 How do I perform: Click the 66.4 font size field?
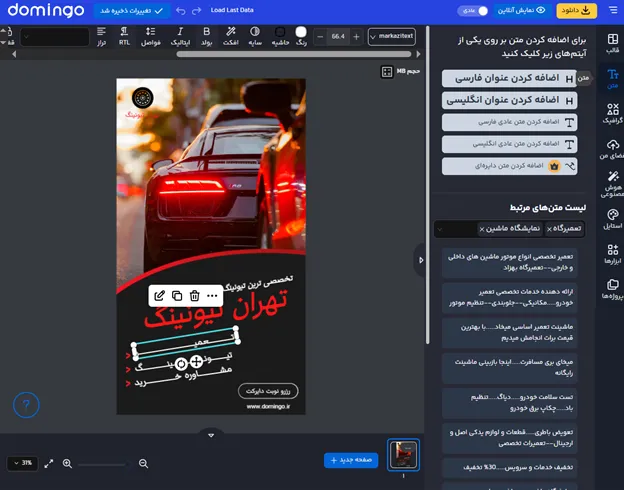coord(338,37)
